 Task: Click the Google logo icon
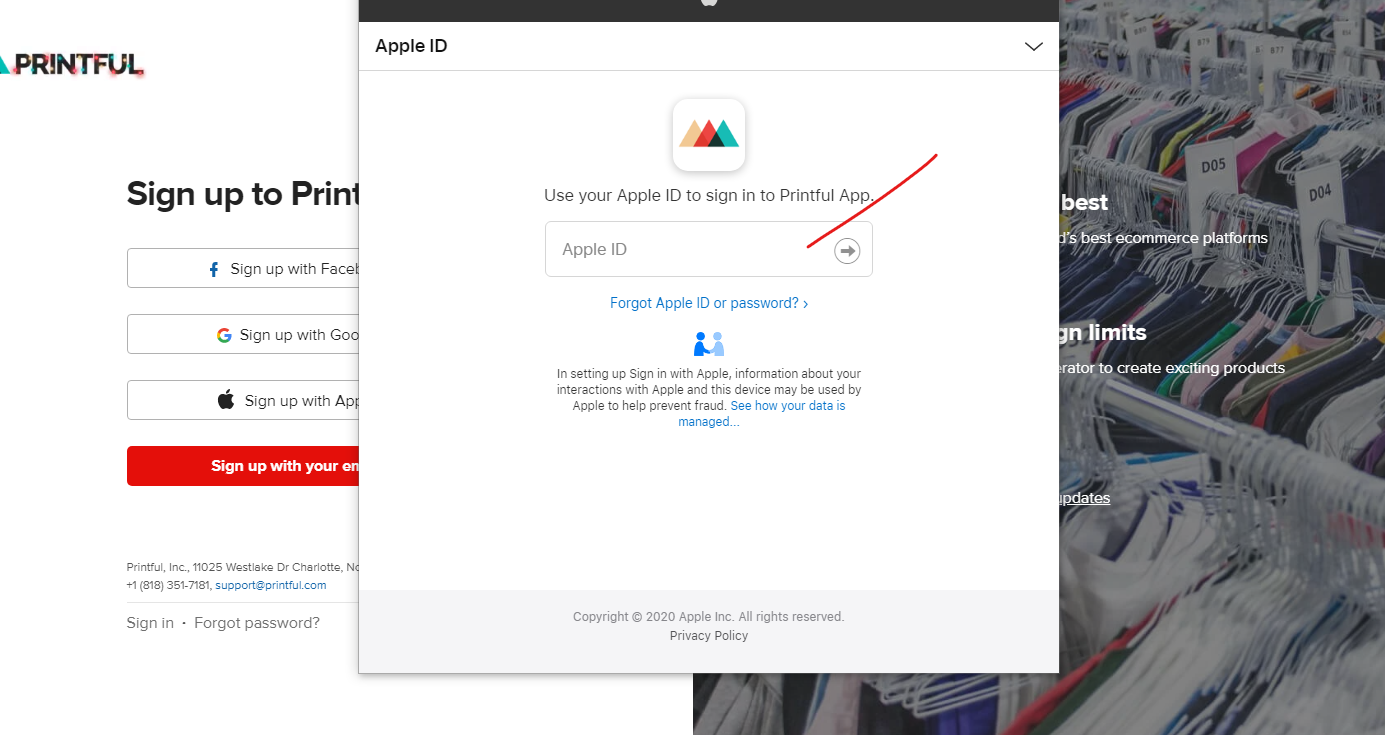point(224,335)
